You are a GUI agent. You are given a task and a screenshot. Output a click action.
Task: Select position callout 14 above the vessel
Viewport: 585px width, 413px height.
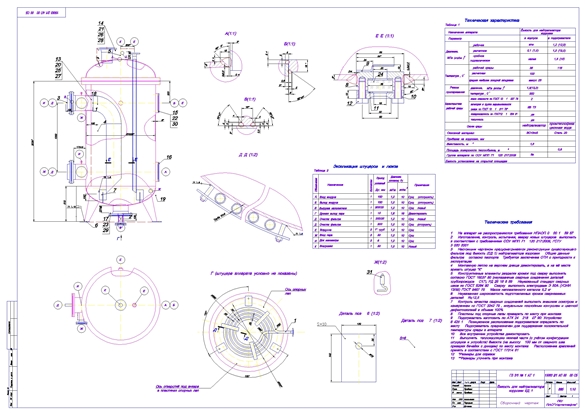coord(101,24)
